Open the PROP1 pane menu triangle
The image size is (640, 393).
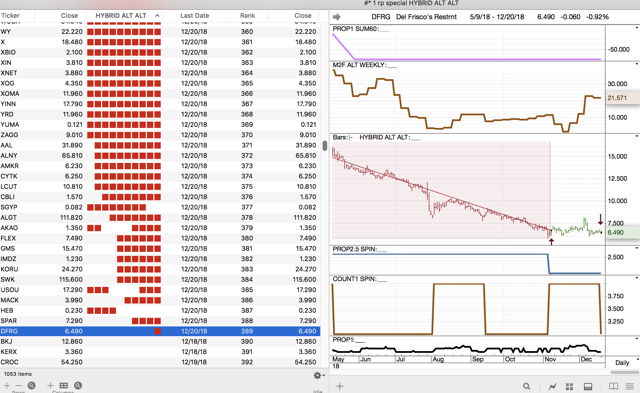(637, 338)
